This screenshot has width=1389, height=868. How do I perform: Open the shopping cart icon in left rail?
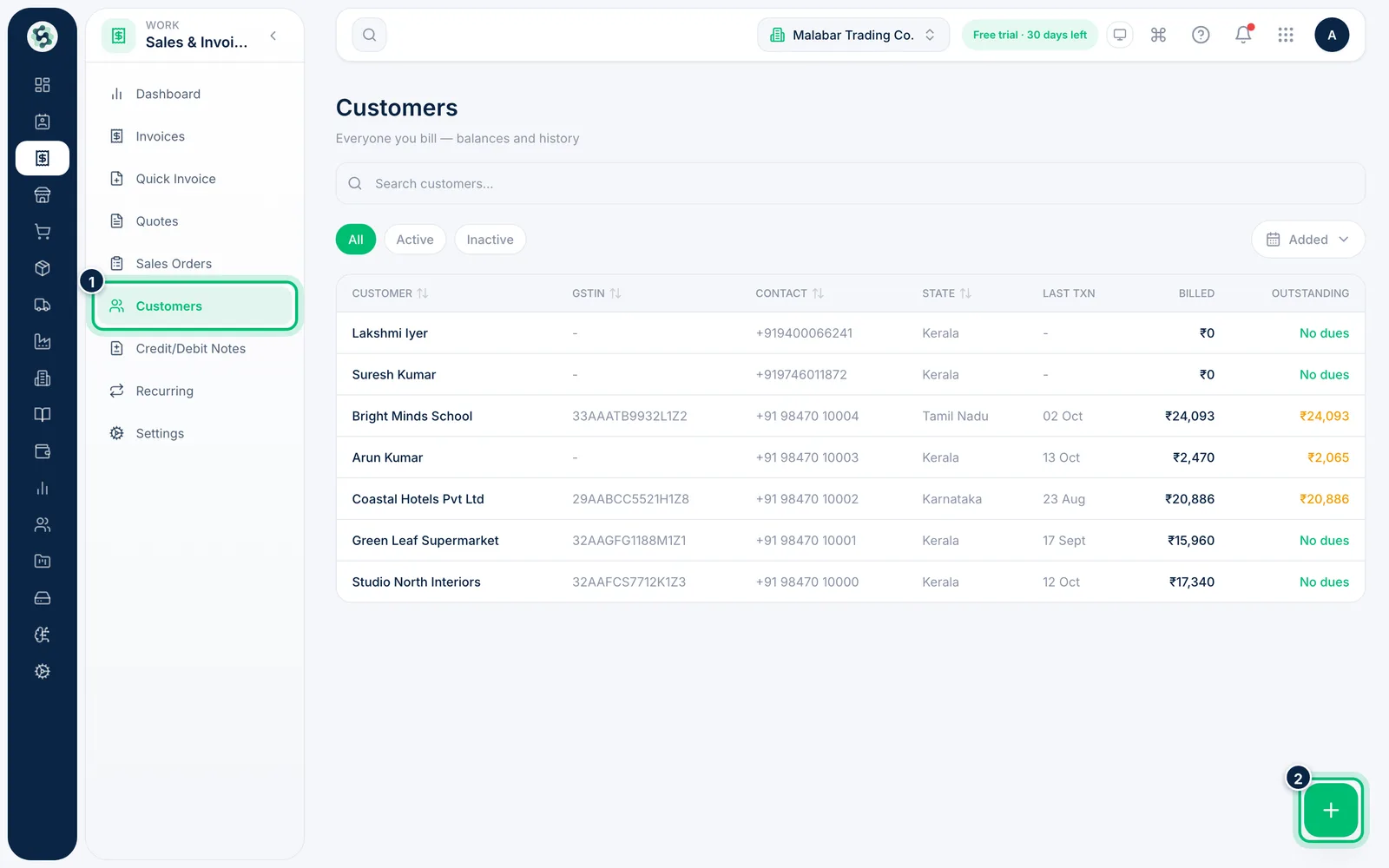pyautogui.click(x=42, y=232)
